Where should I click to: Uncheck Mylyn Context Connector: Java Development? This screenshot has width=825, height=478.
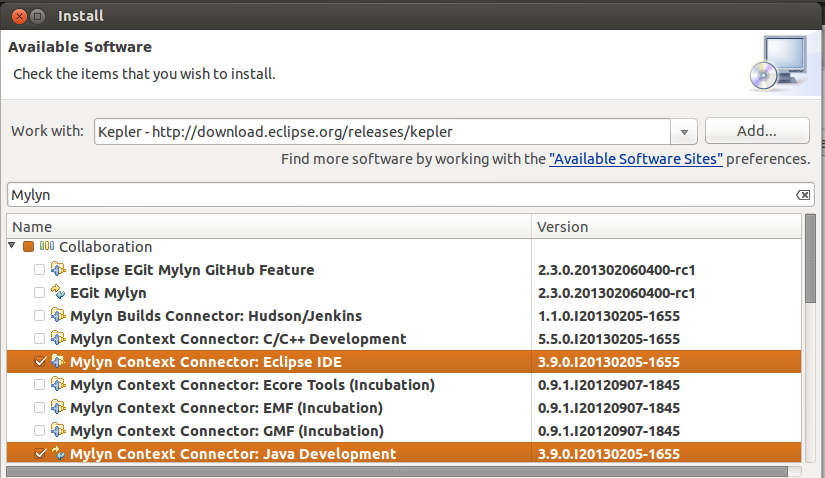(39, 453)
